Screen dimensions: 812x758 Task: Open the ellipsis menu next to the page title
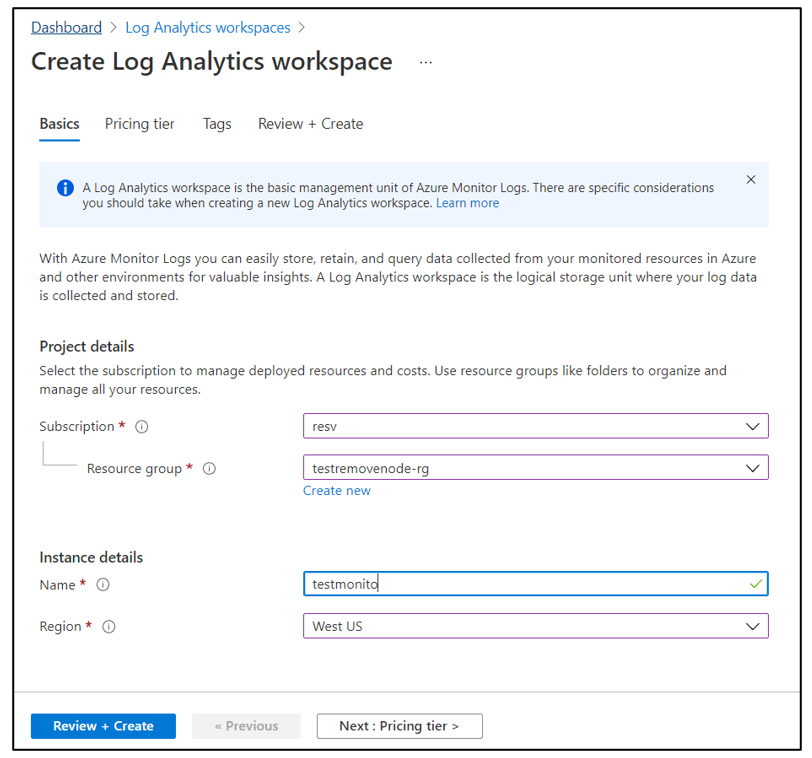click(425, 62)
